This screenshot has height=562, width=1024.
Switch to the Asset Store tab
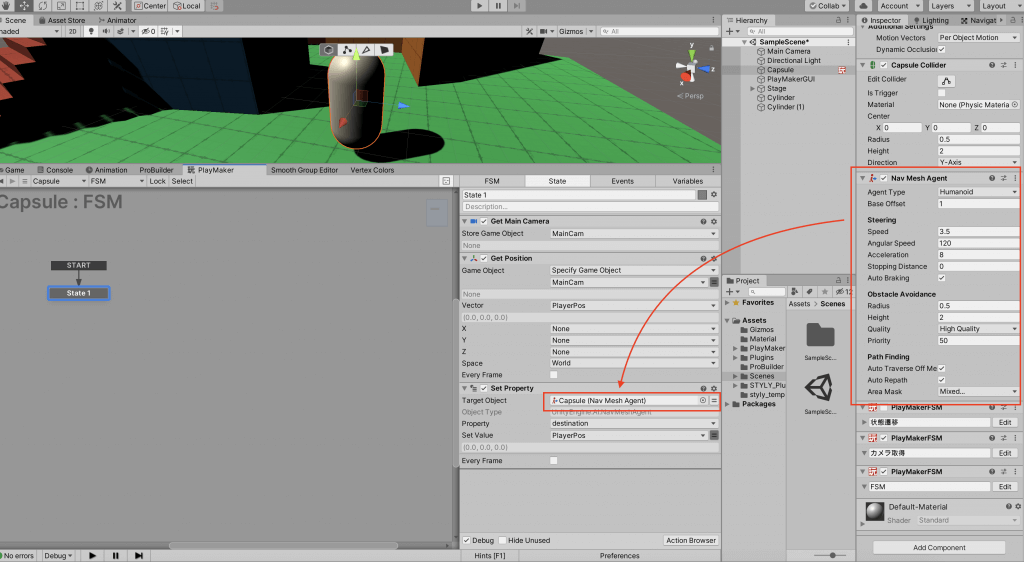66,20
